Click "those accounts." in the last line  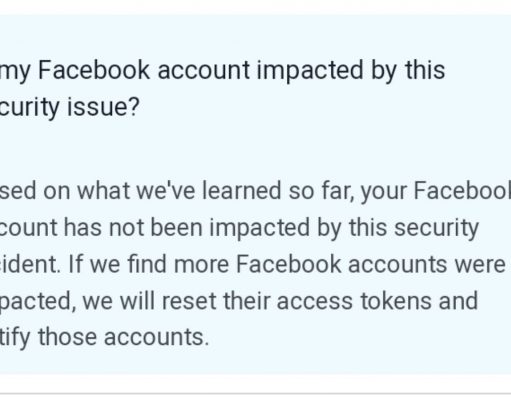click(x=124, y=337)
